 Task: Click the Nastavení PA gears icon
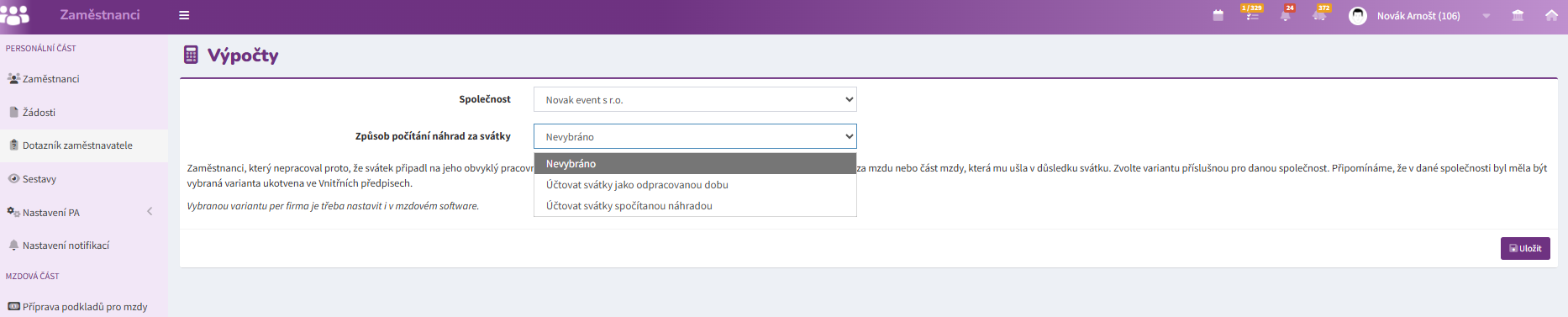(13, 212)
